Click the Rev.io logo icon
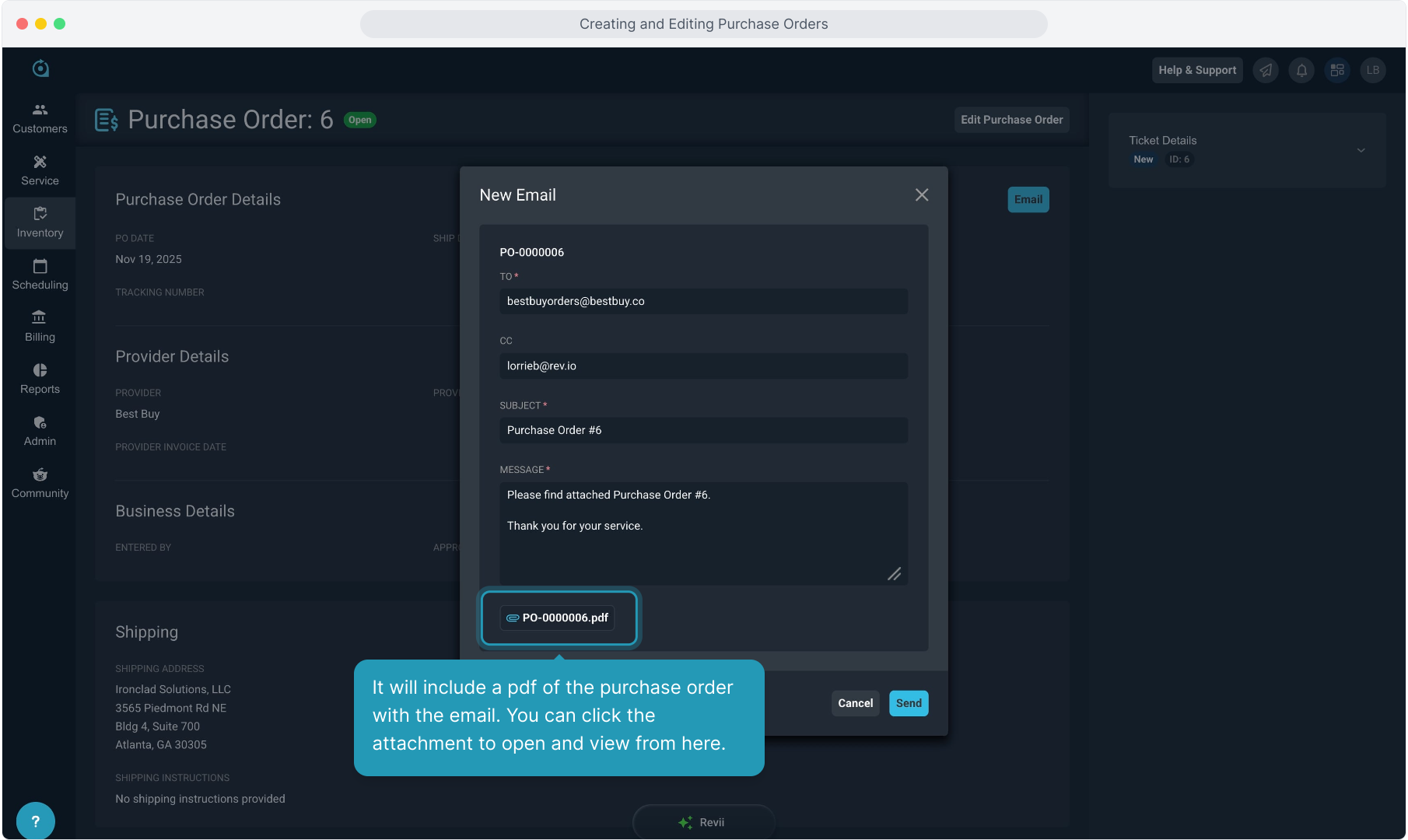 (x=40, y=68)
